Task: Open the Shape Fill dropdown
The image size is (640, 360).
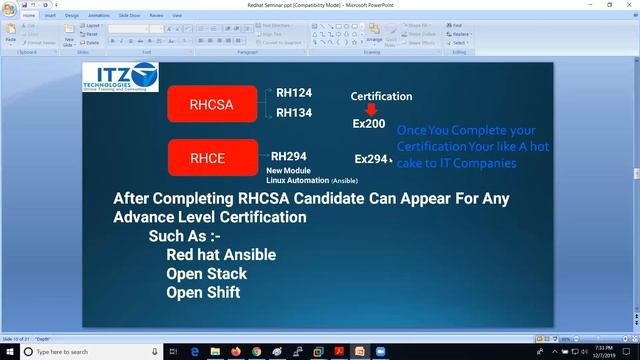Action: pos(416,25)
